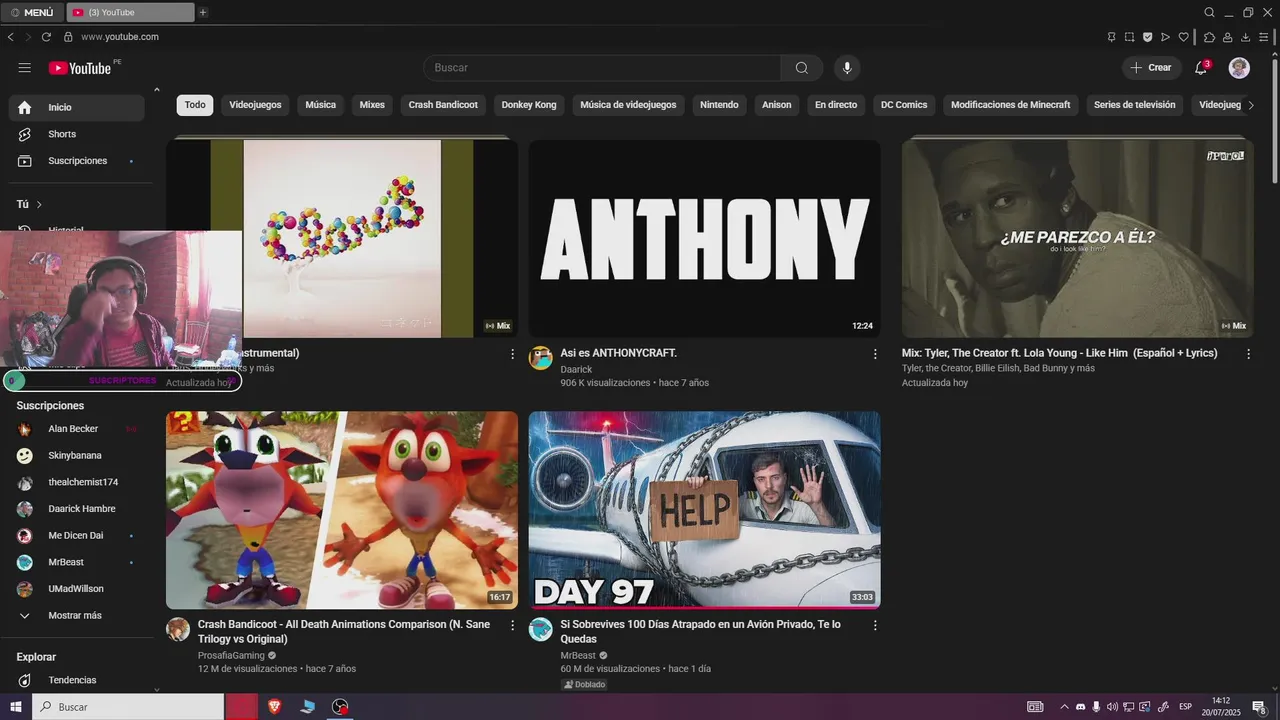Go back with the browser back arrow
Screen dimensions: 1280x720
[x=10, y=37]
